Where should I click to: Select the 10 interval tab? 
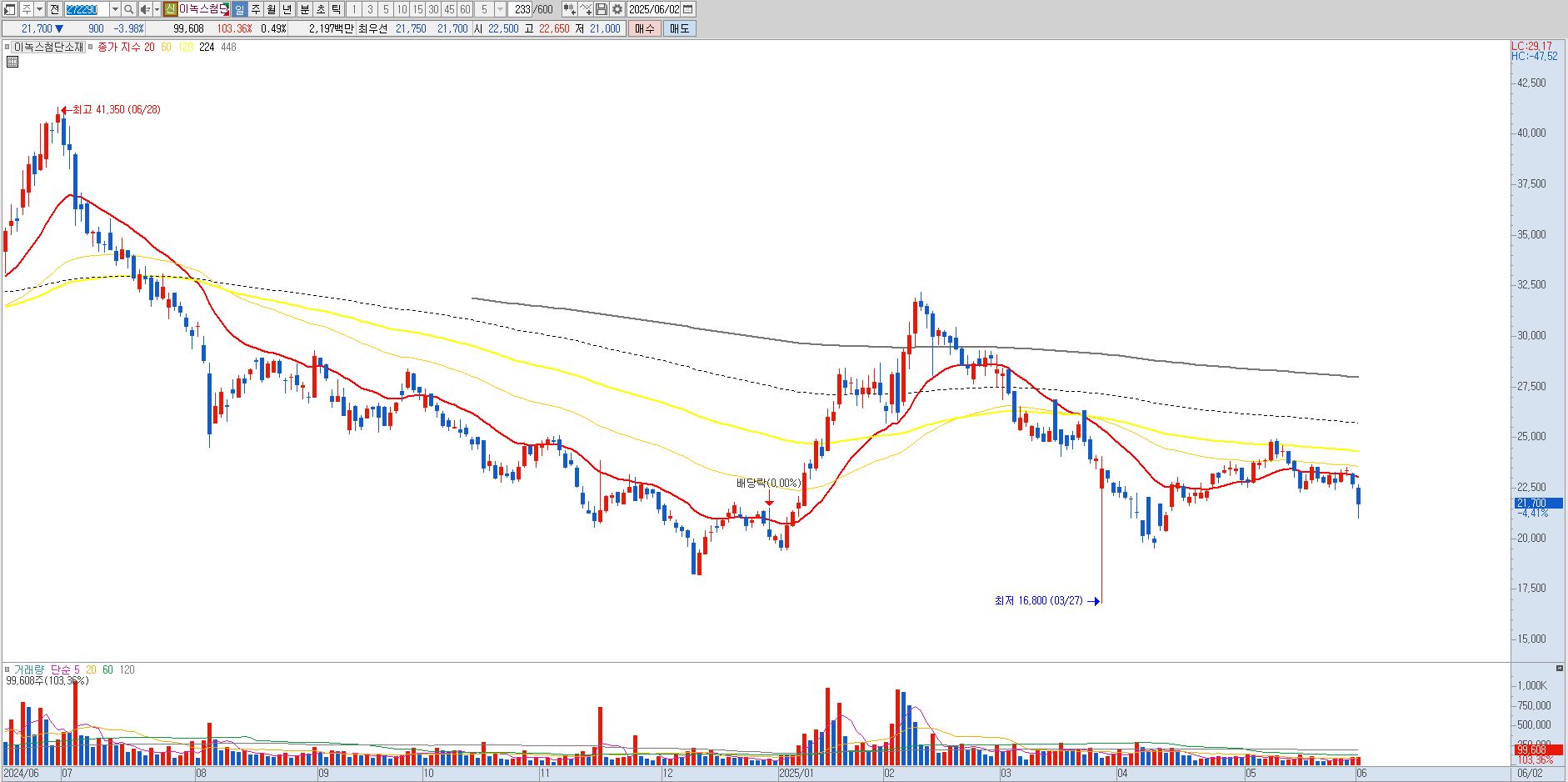[402, 9]
